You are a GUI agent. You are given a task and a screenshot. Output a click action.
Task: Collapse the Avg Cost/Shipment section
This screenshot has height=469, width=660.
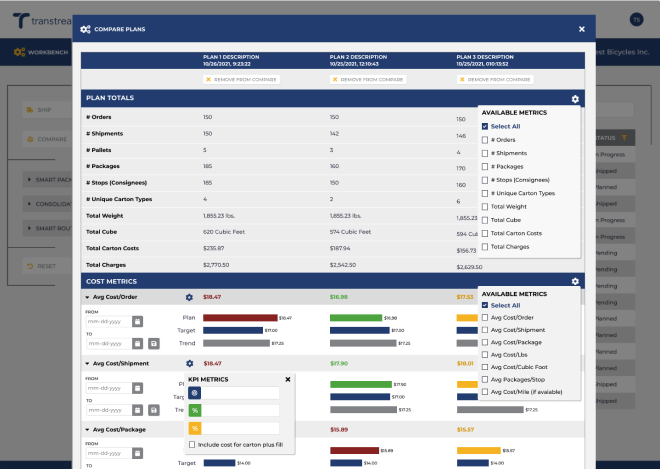click(87, 363)
